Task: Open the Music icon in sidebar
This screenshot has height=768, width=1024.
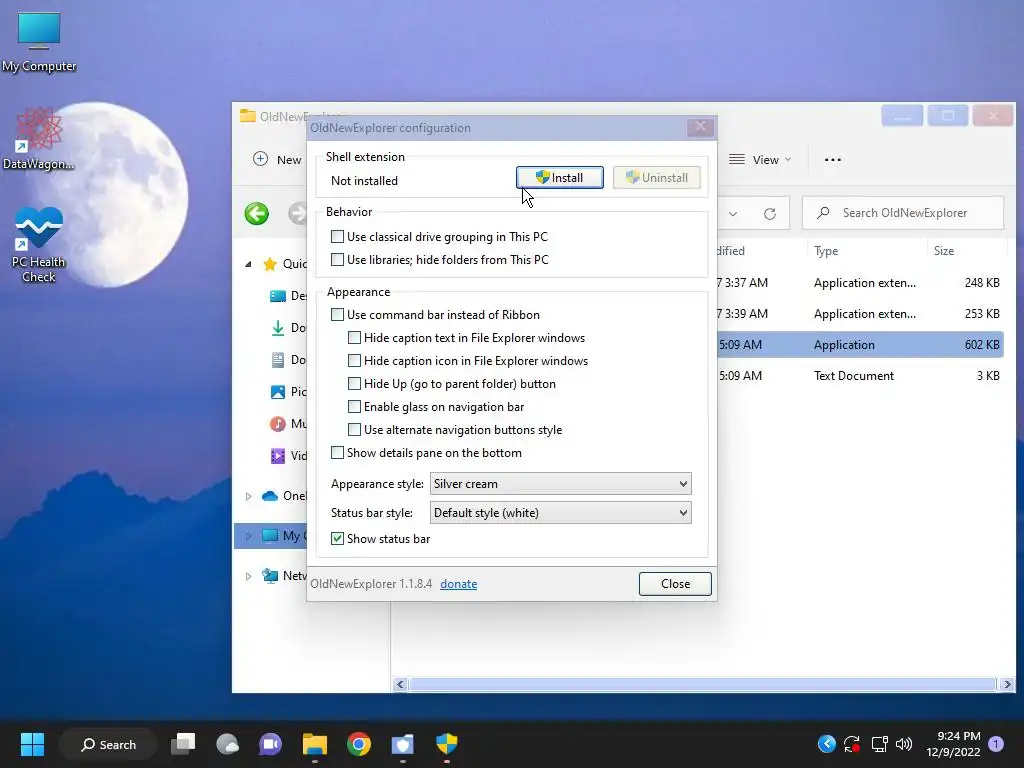Action: click(278, 424)
